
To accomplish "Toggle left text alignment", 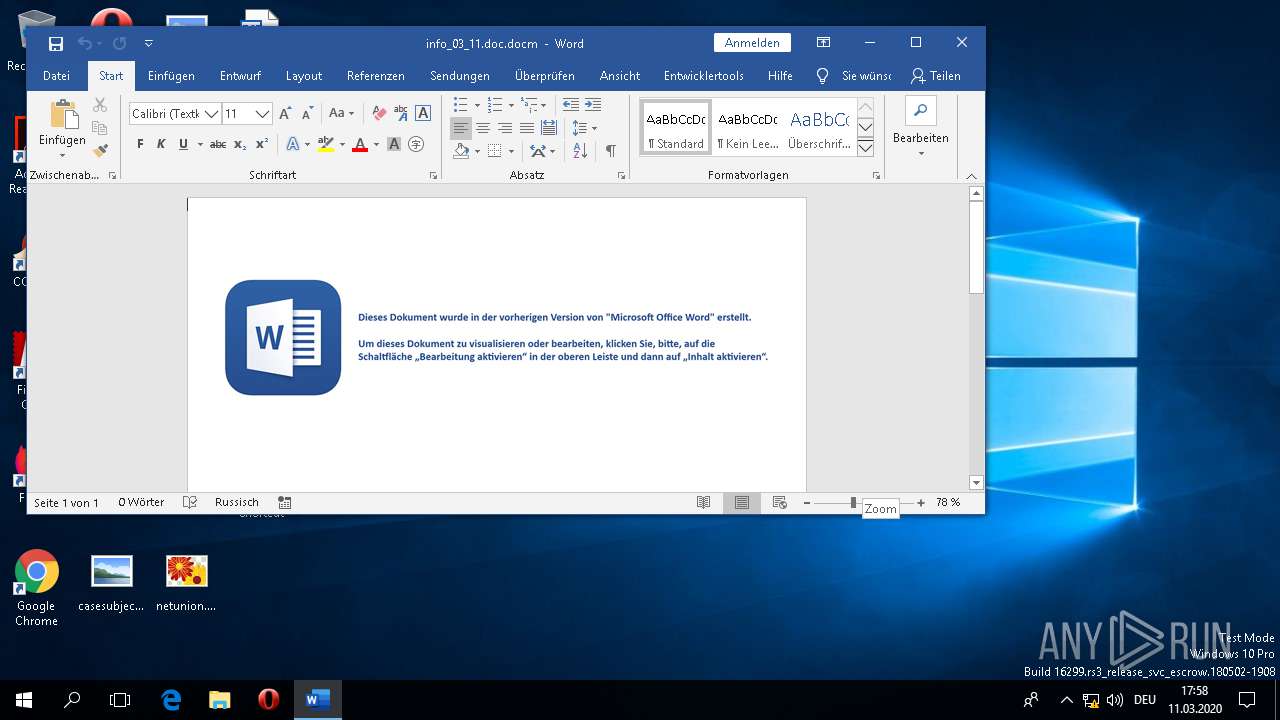I will [x=461, y=128].
